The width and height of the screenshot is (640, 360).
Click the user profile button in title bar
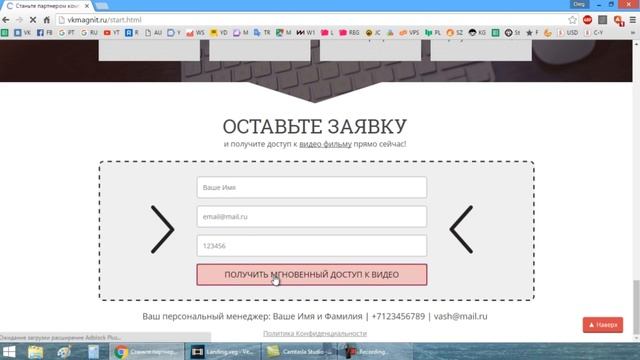579,4
